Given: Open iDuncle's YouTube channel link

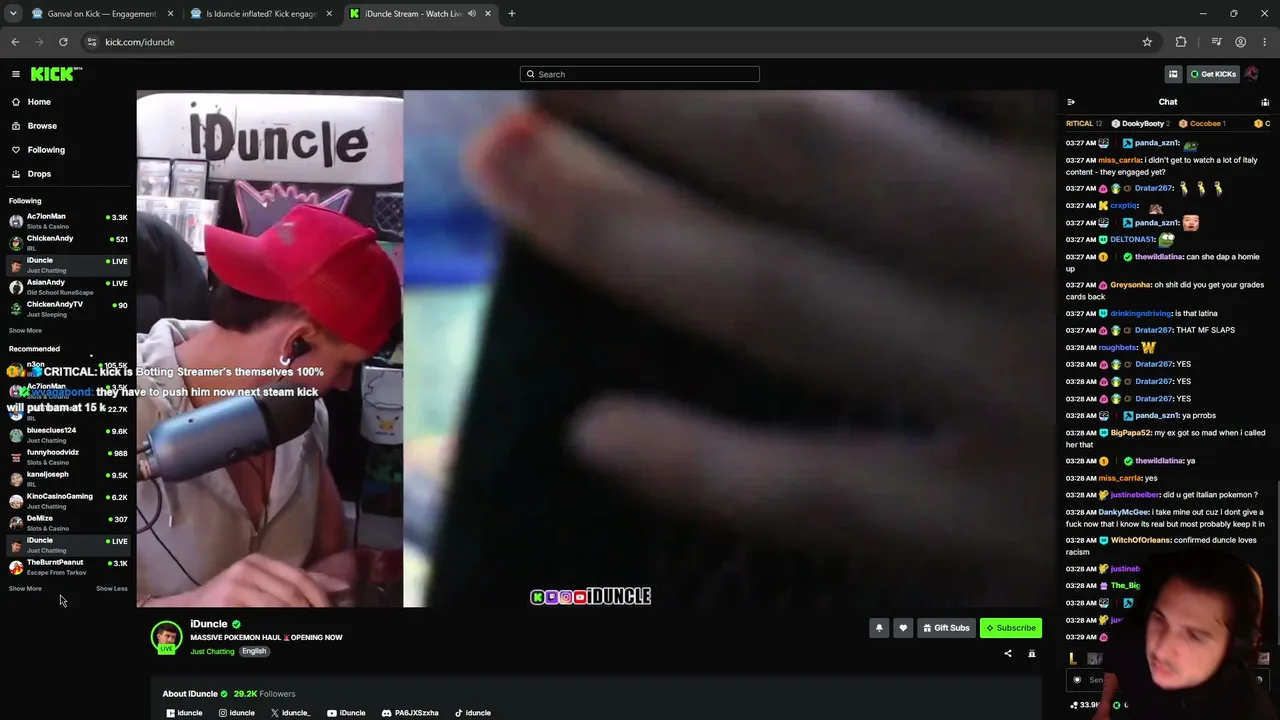Looking at the screenshot, I should pyautogui.click(x=346, y=713).
